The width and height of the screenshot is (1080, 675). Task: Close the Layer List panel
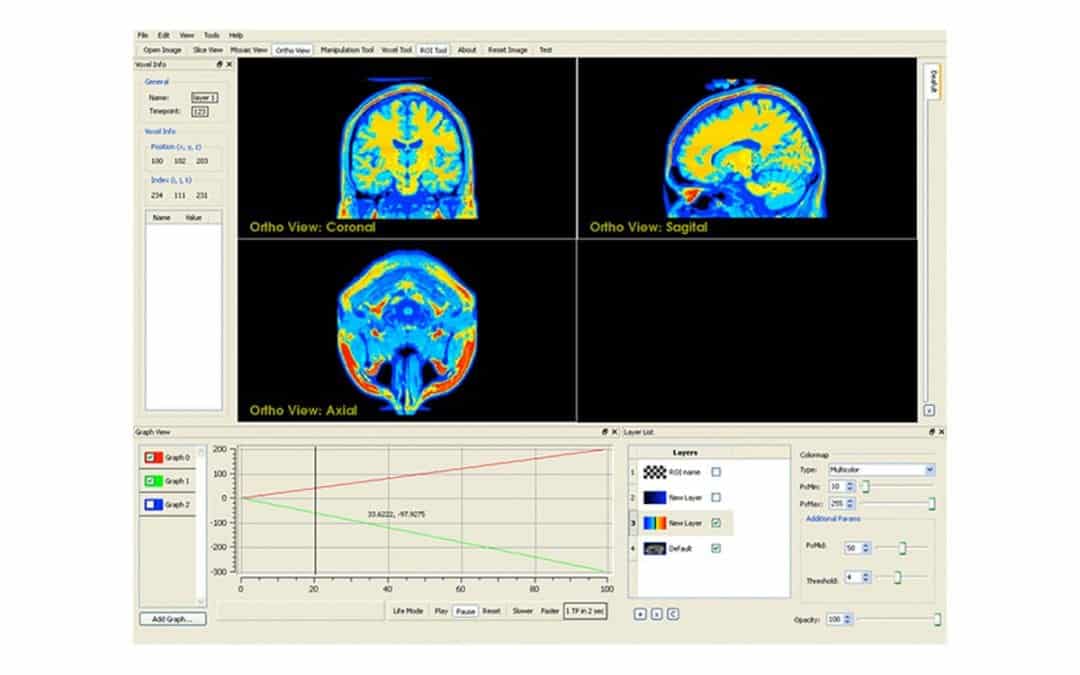coord(942,432)
